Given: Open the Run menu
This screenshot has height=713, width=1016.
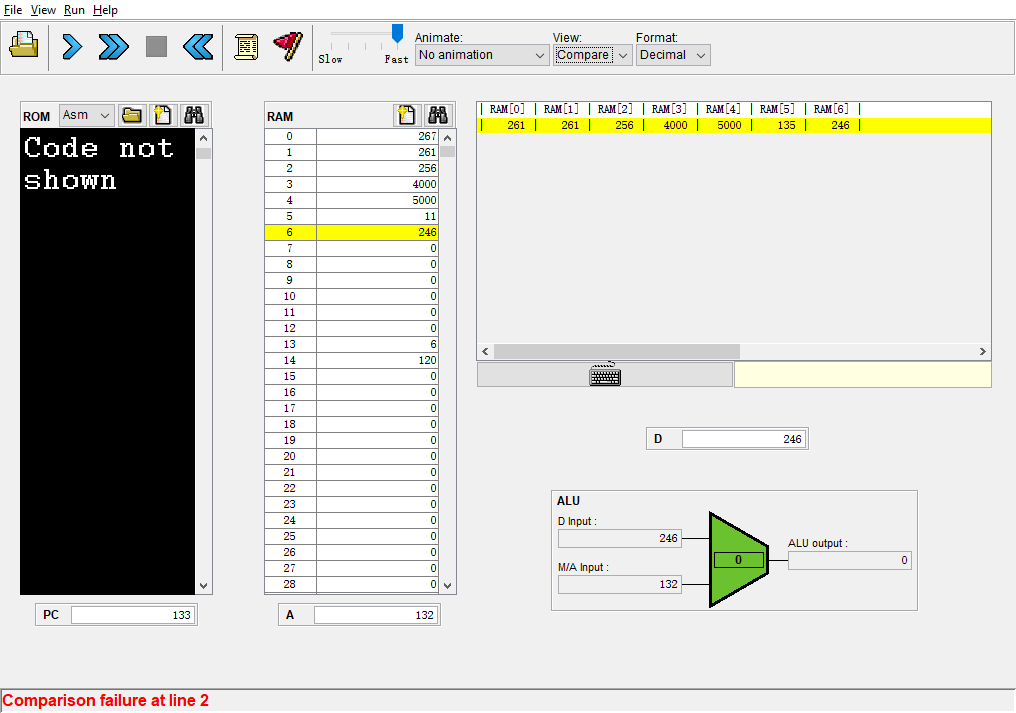Looking at the screenshot, I should pos(74,10).
